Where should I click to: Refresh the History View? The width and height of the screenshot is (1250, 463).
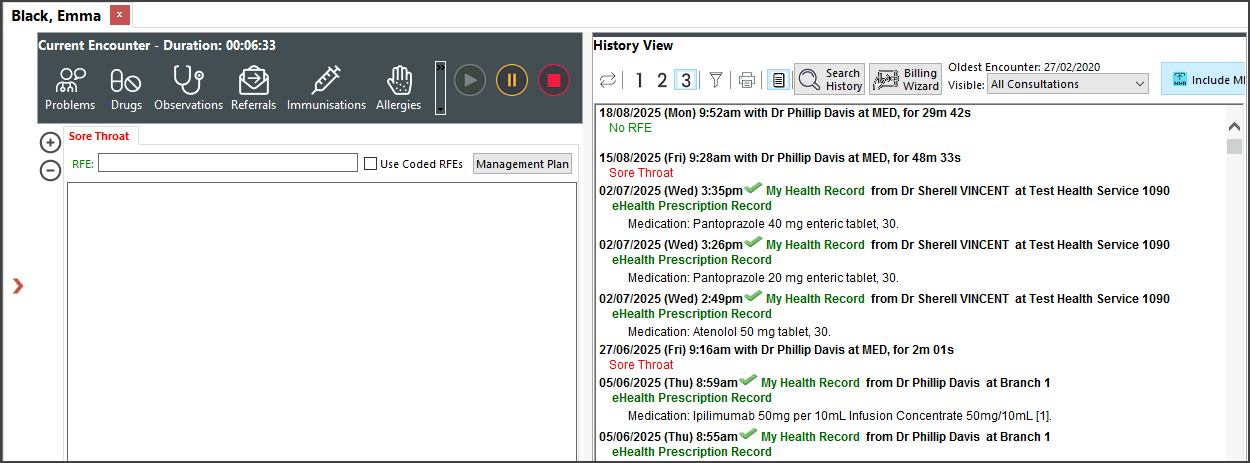(607, 80)
